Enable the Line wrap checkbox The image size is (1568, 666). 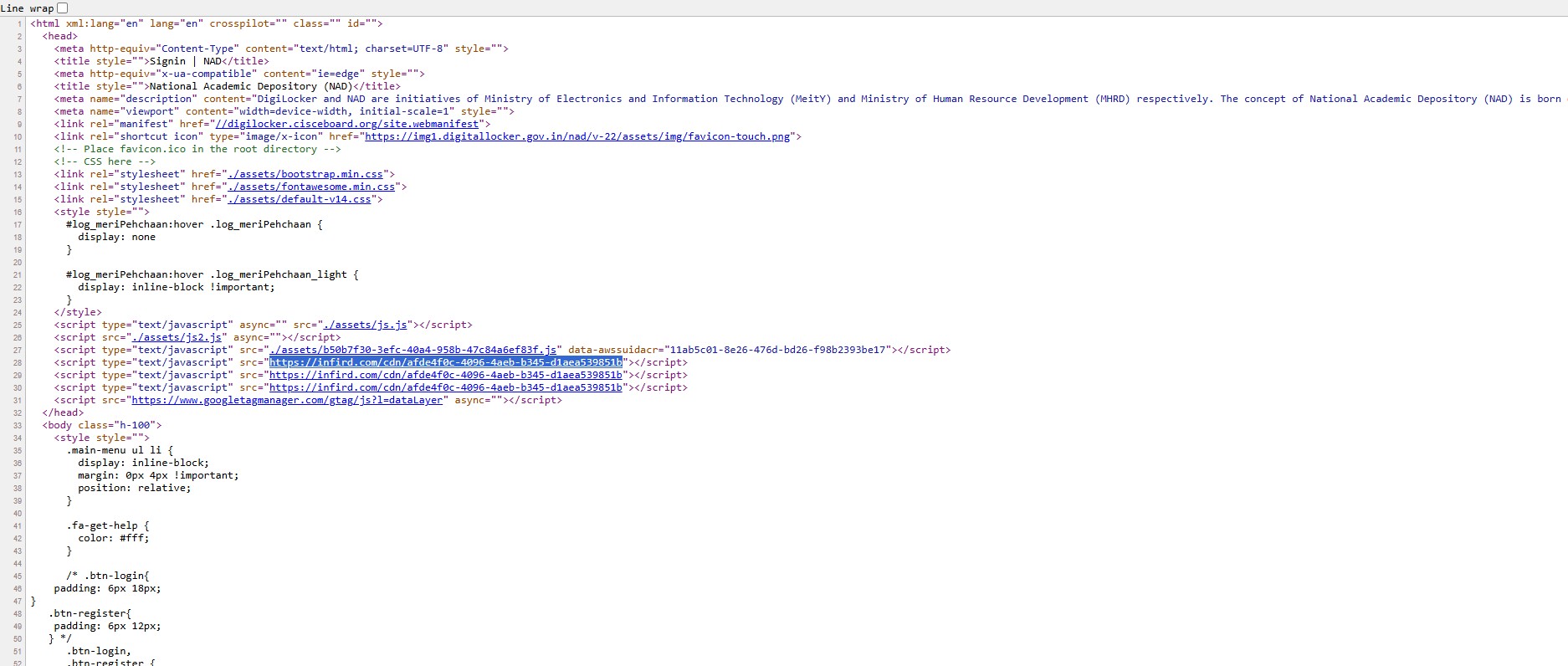62,8
